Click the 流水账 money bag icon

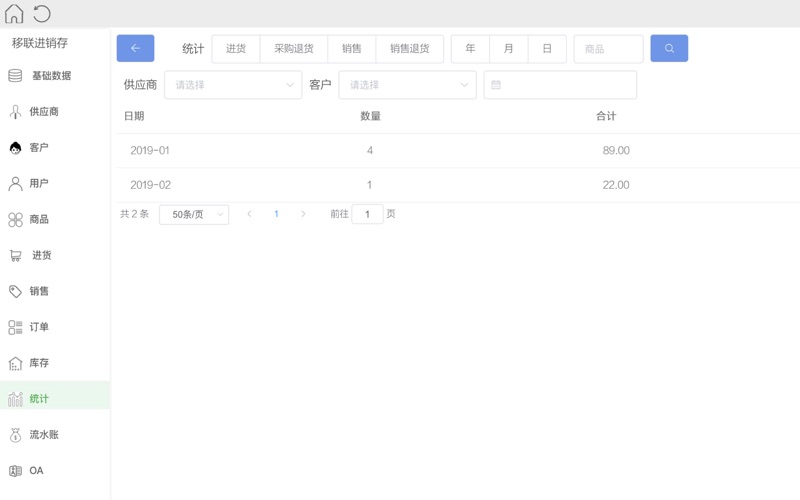coord(15,435)
